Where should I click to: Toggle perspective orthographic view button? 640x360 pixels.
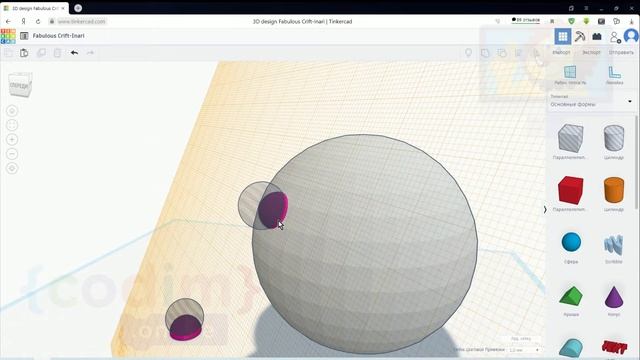12,168
